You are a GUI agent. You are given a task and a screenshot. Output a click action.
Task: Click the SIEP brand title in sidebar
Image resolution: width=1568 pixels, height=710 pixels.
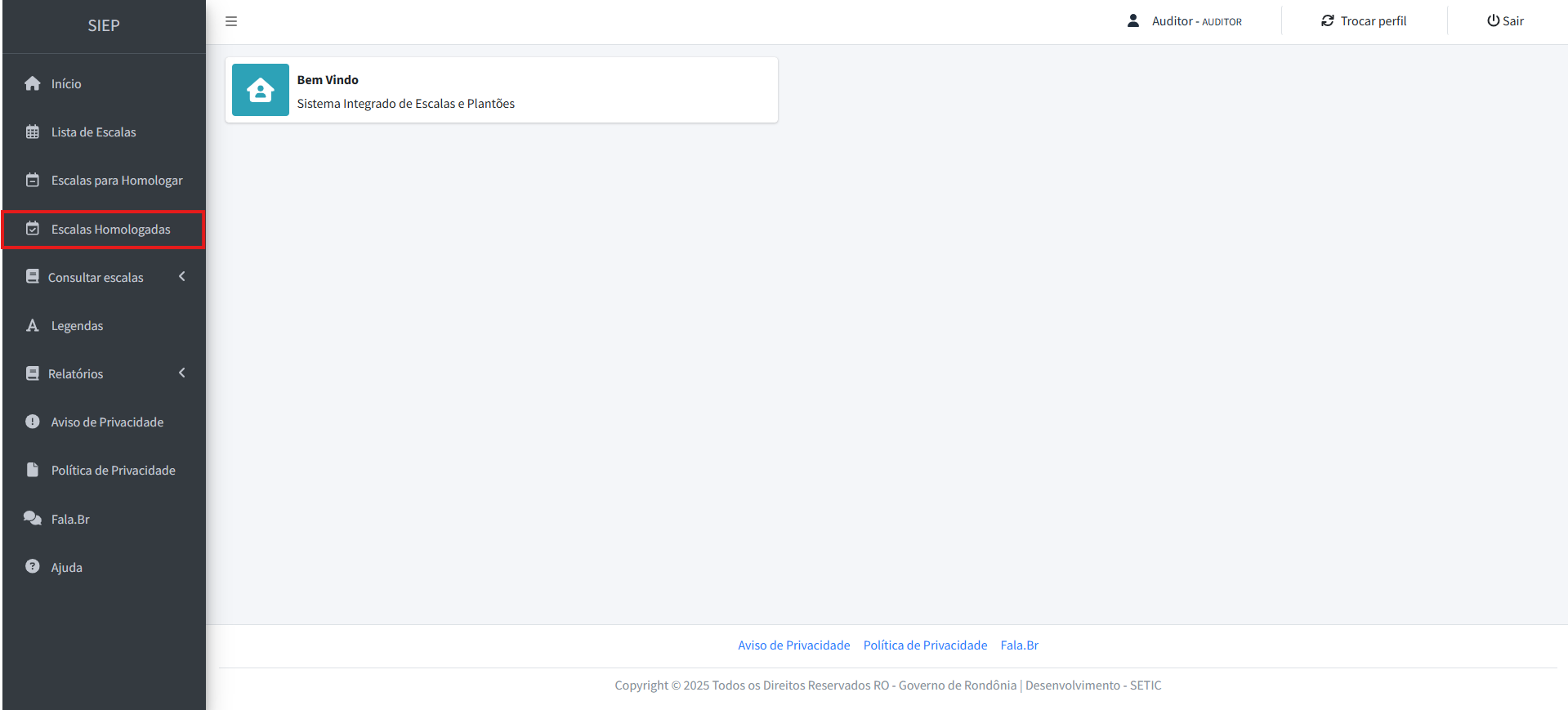[x=104, y=26]
